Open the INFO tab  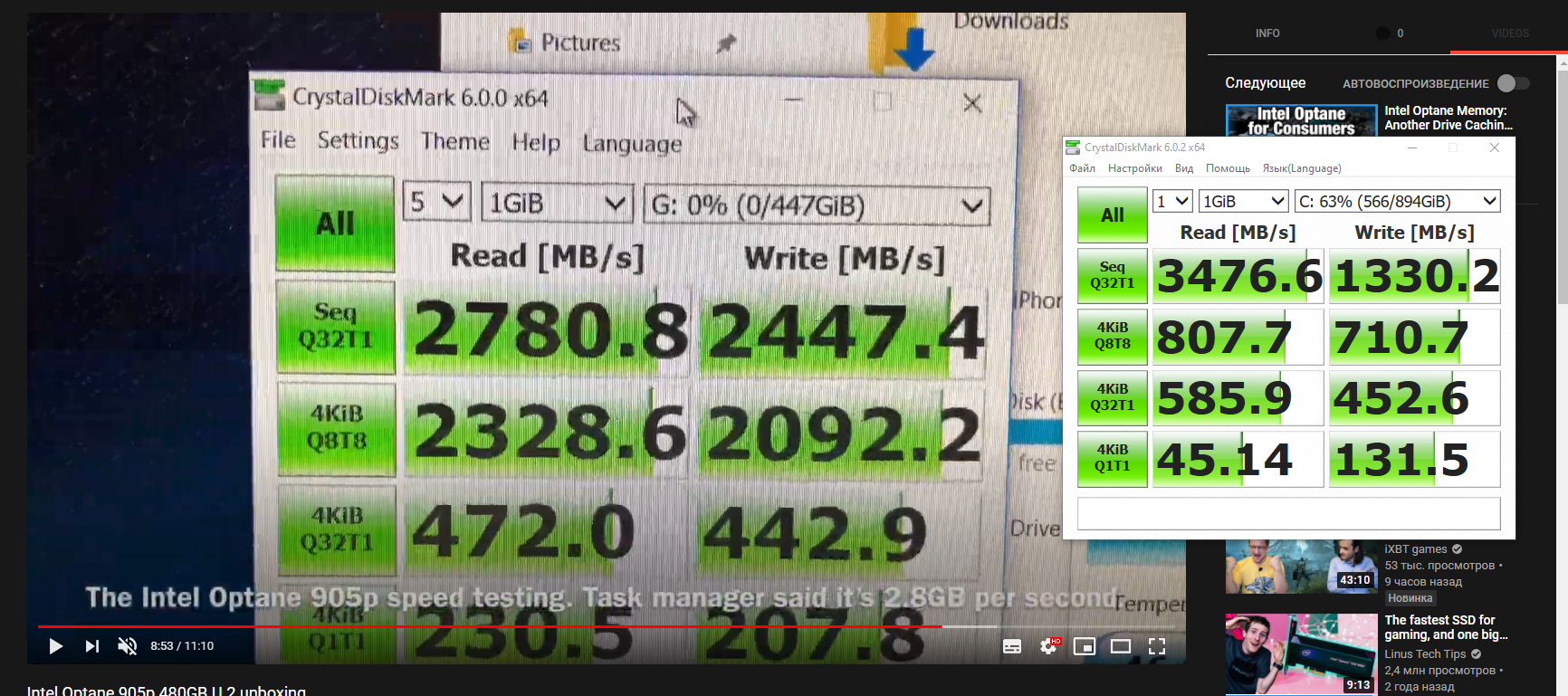click(1267, 33)
